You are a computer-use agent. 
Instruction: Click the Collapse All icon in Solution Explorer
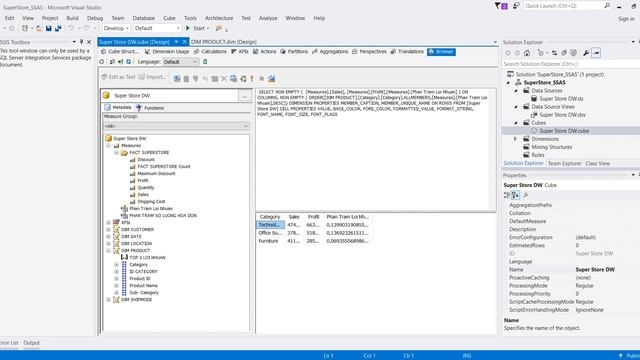(x=564, y=53)
